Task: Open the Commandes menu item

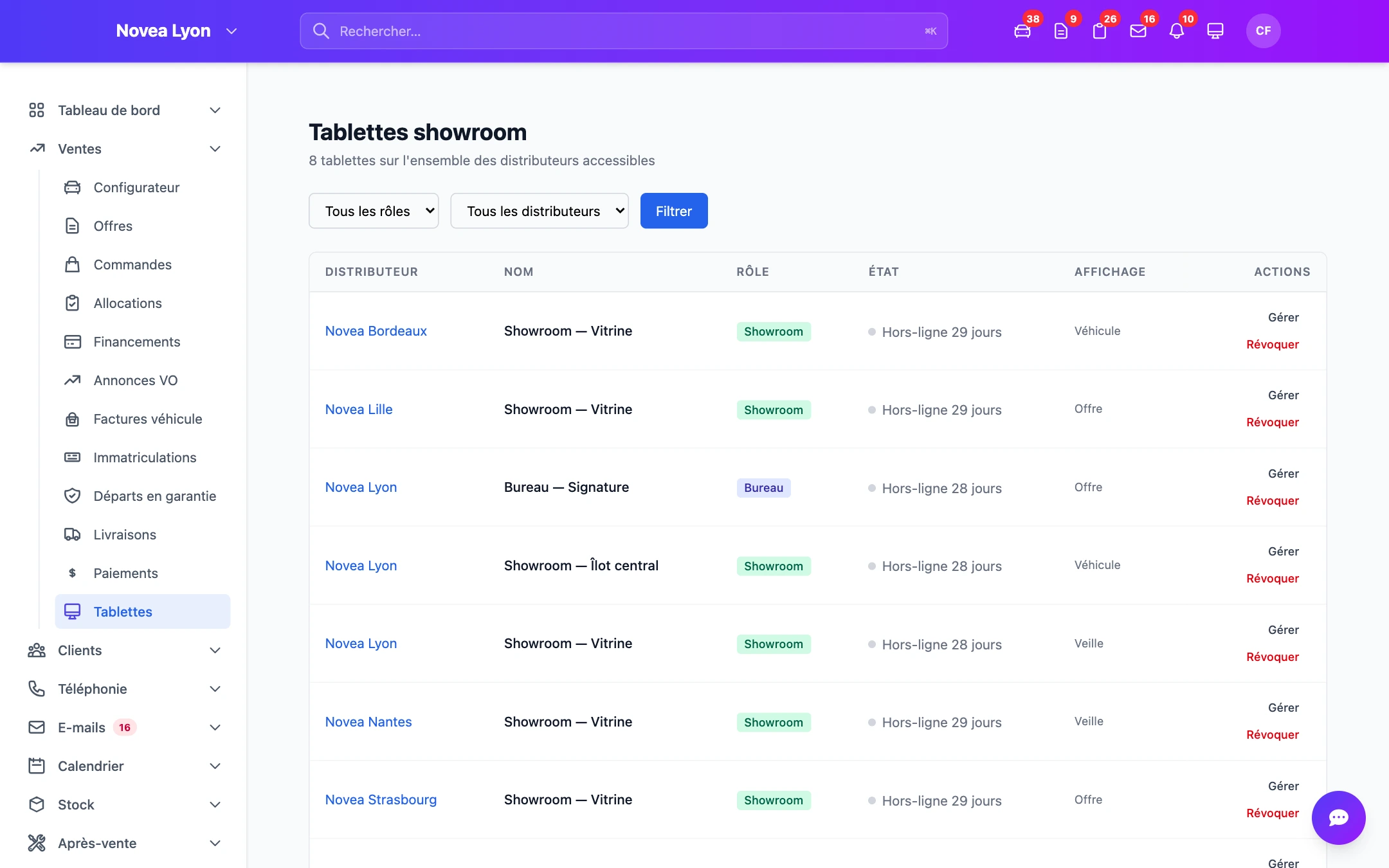Action: click(143, 264)
